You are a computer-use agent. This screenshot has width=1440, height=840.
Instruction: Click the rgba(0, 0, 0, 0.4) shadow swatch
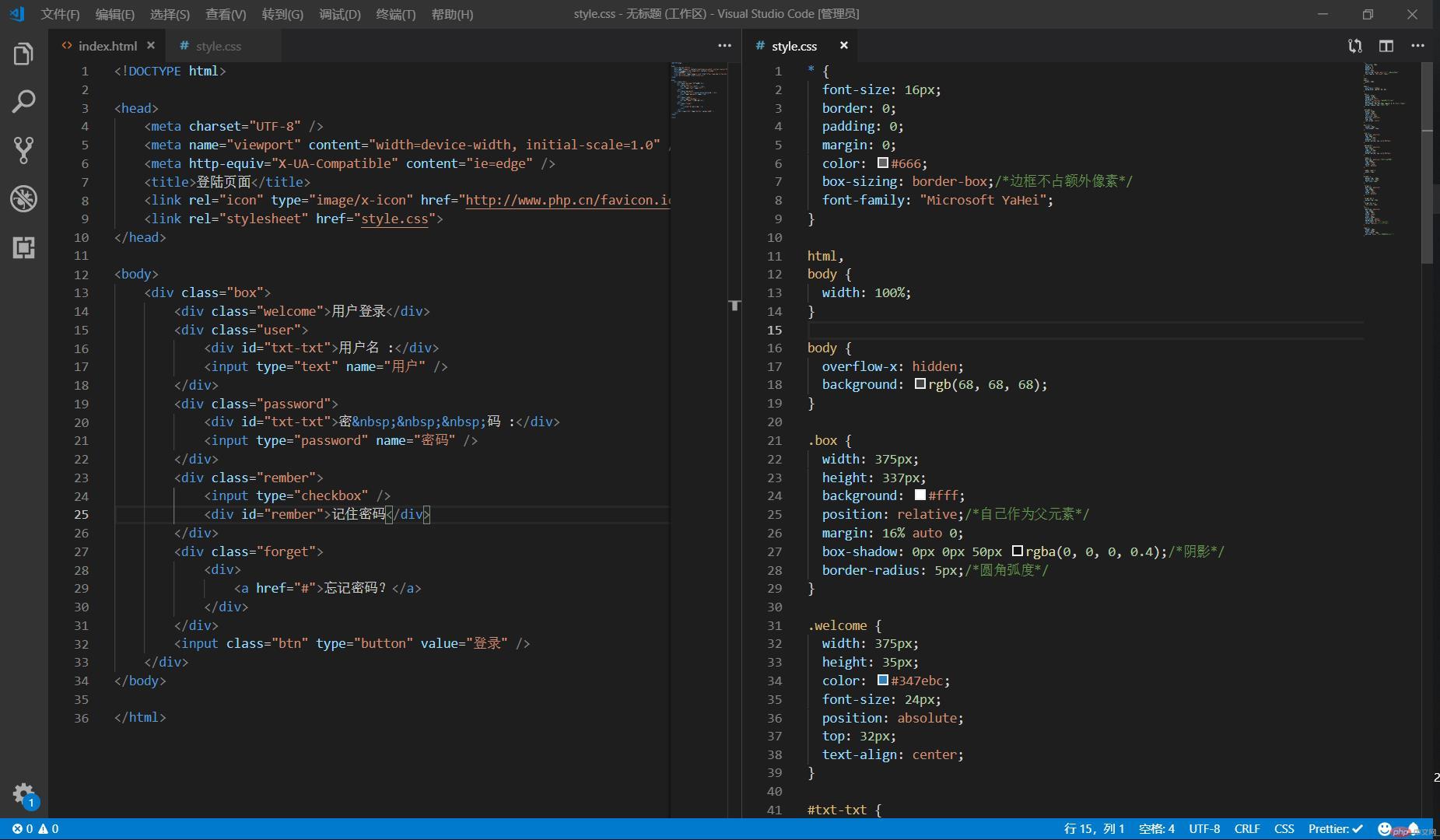click(1017, 551)
